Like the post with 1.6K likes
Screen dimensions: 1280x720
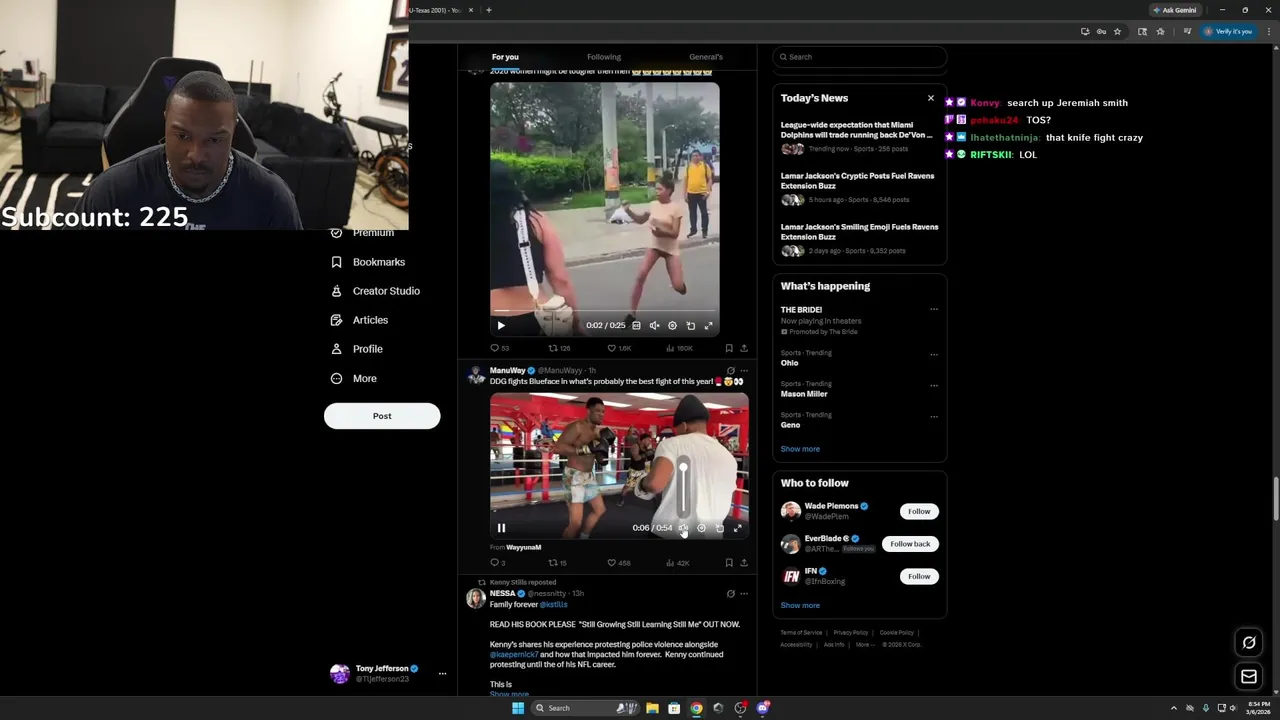click(619, 348)
